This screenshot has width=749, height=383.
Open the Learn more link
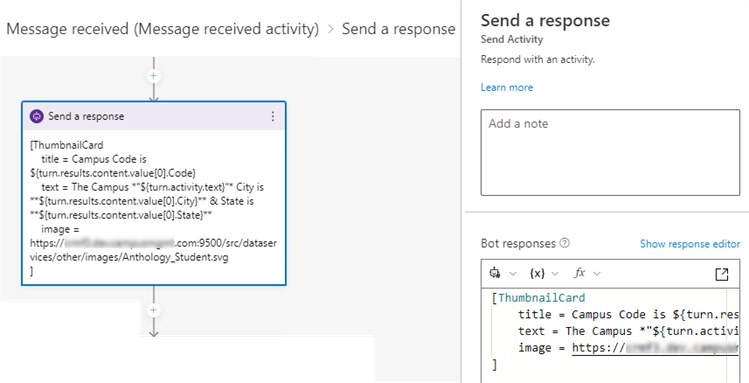tap(507, 87)
